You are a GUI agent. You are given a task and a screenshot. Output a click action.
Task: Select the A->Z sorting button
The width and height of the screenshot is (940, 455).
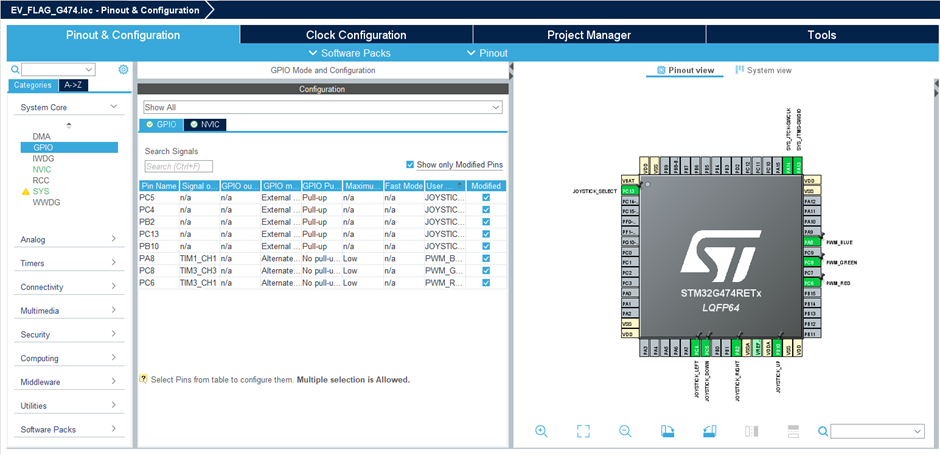tap(74, 85)
